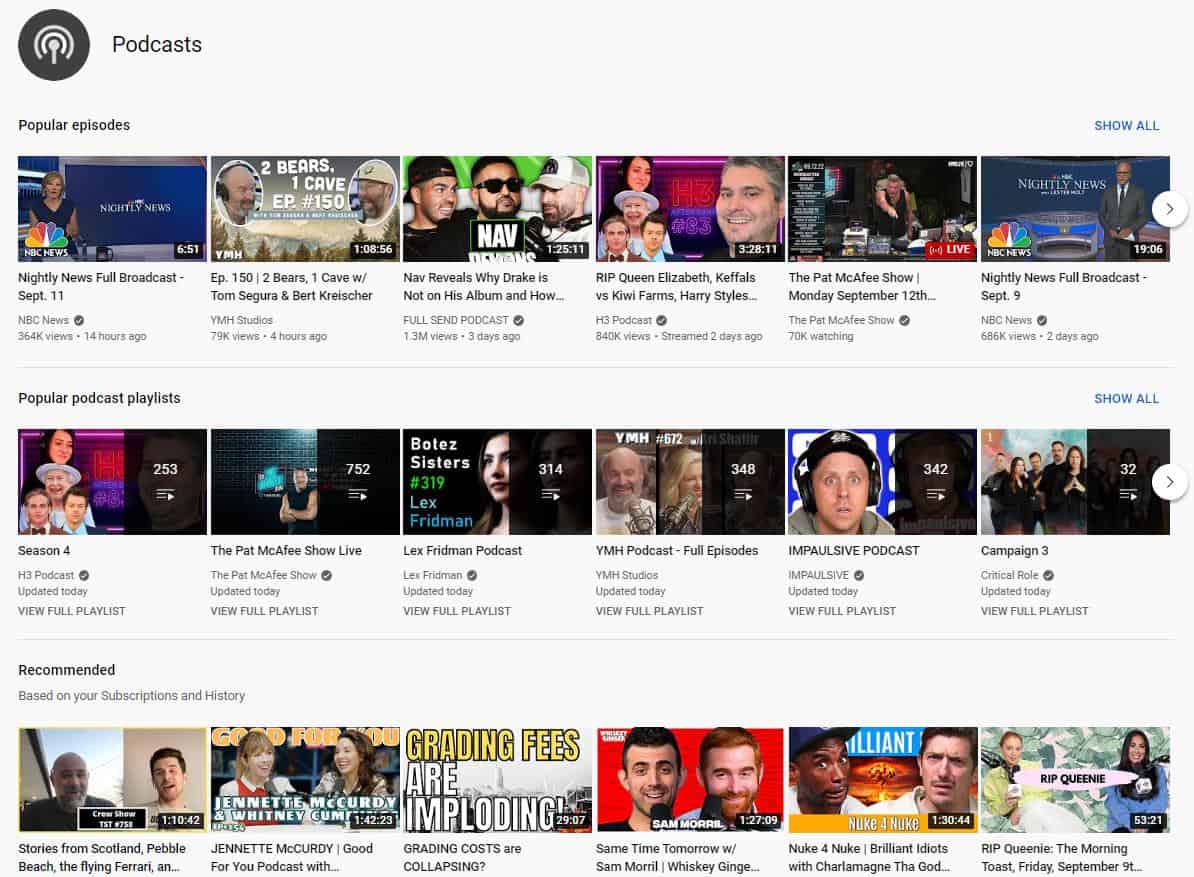This screenshot has height=877, width=1194.
Task: Visit The Pat McAfee Show channel under live episode
Action: 841,321
